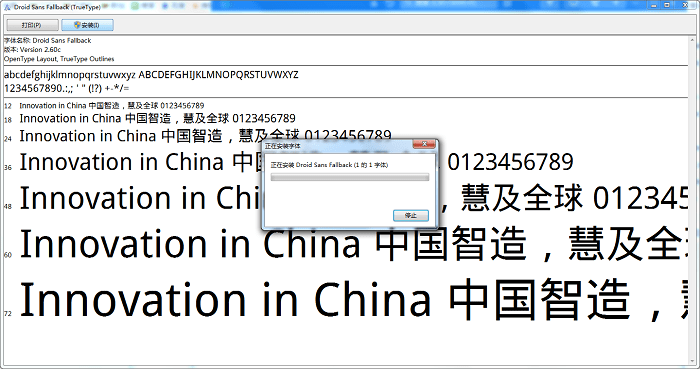Click the 1234567890 punctuation sample line
This screenshot has width=700, height=369.
coord(67,88)
